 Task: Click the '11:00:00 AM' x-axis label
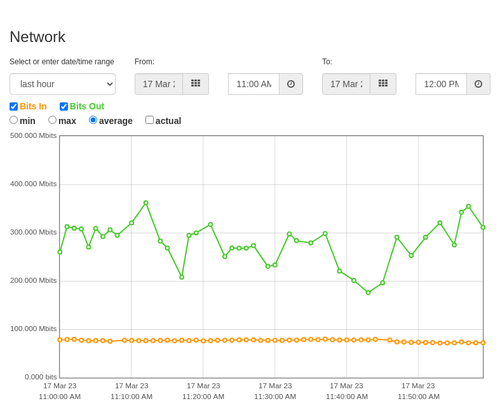tap(60, 397)
